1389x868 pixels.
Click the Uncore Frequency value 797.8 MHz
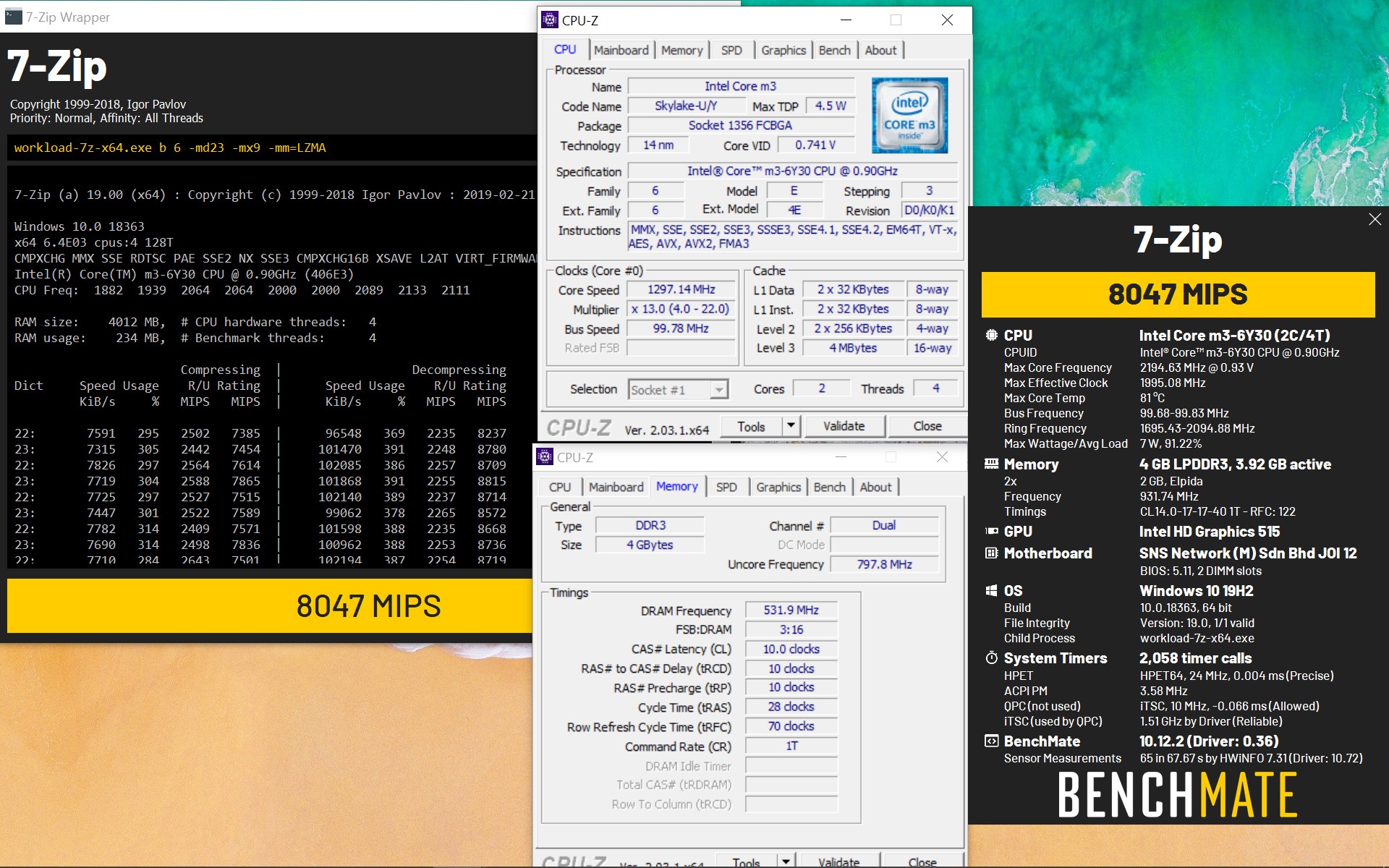(884, 564)
